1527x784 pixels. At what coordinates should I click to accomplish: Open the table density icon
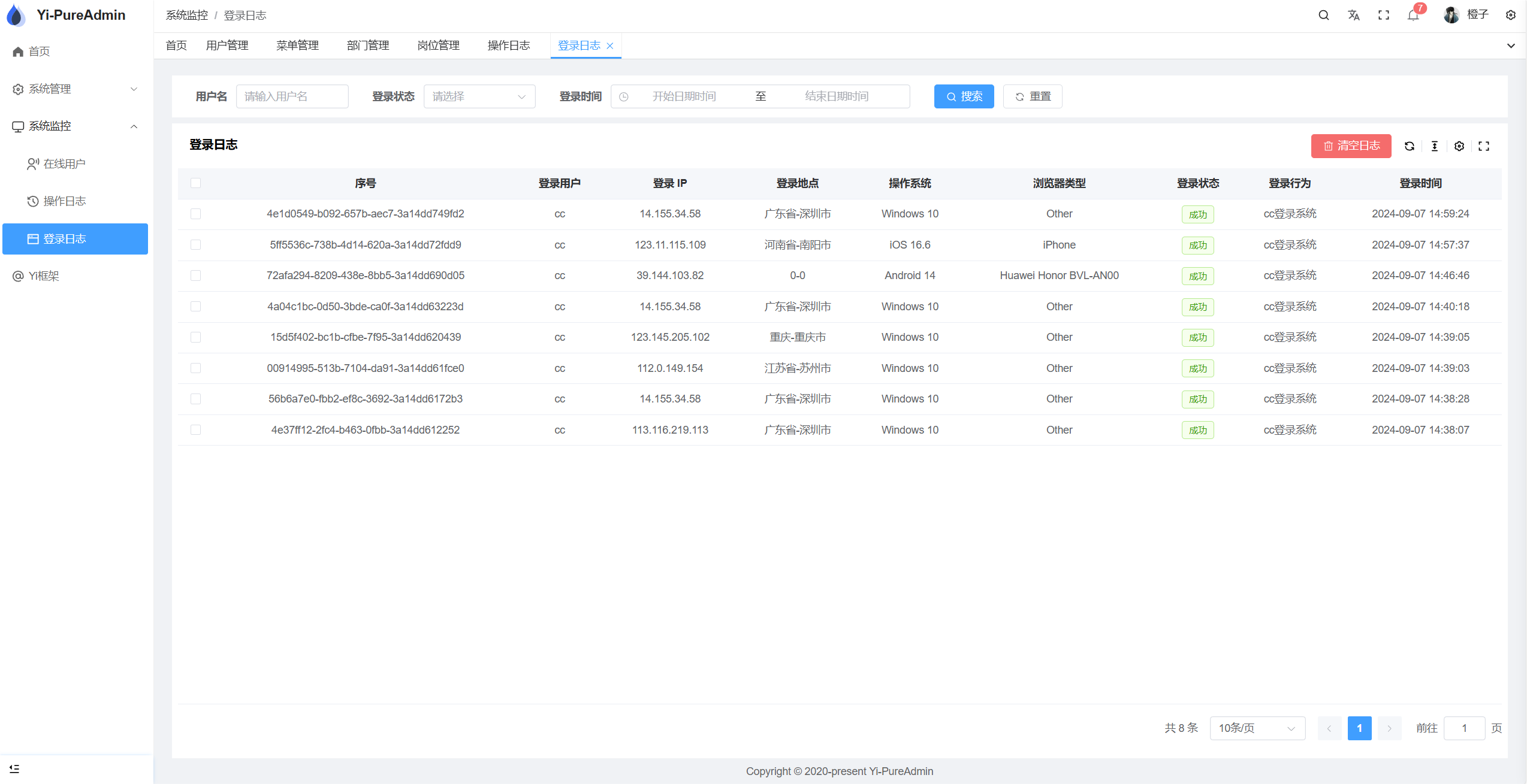(1435, 146)
